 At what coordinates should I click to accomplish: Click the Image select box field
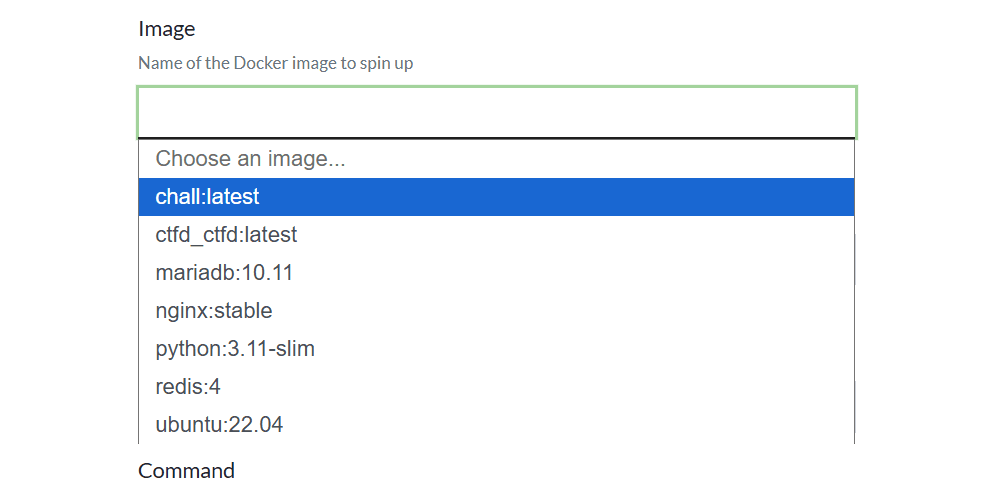coord(496,112)
